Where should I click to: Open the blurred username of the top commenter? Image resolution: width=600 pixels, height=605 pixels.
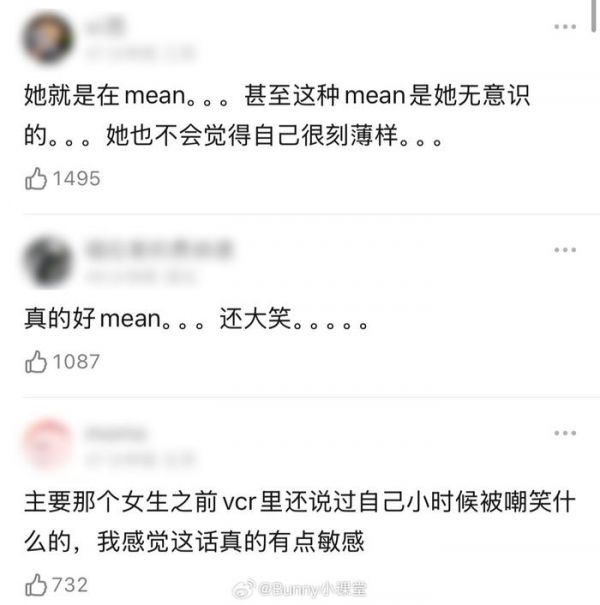105,25
